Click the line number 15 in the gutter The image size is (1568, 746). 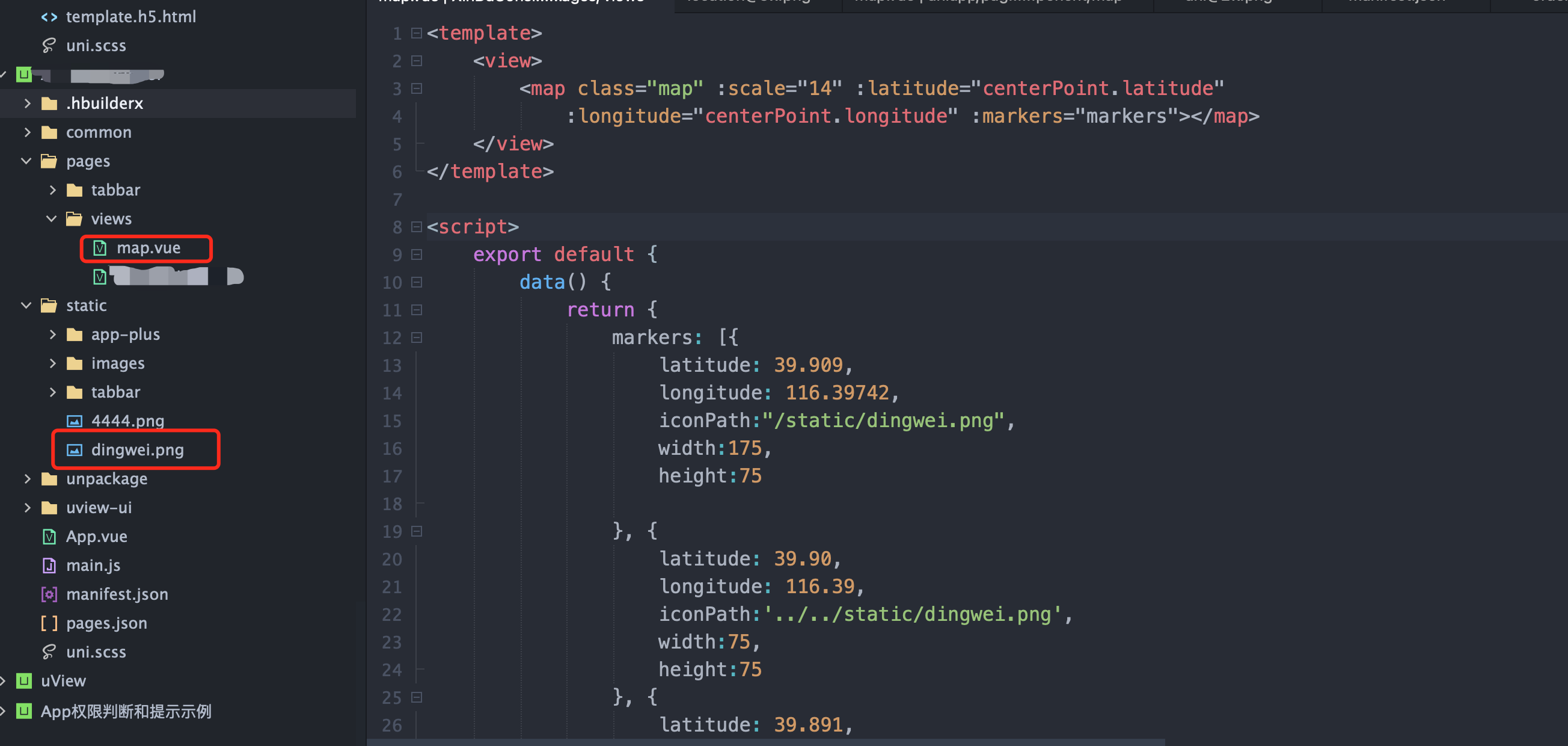[392, 421]
